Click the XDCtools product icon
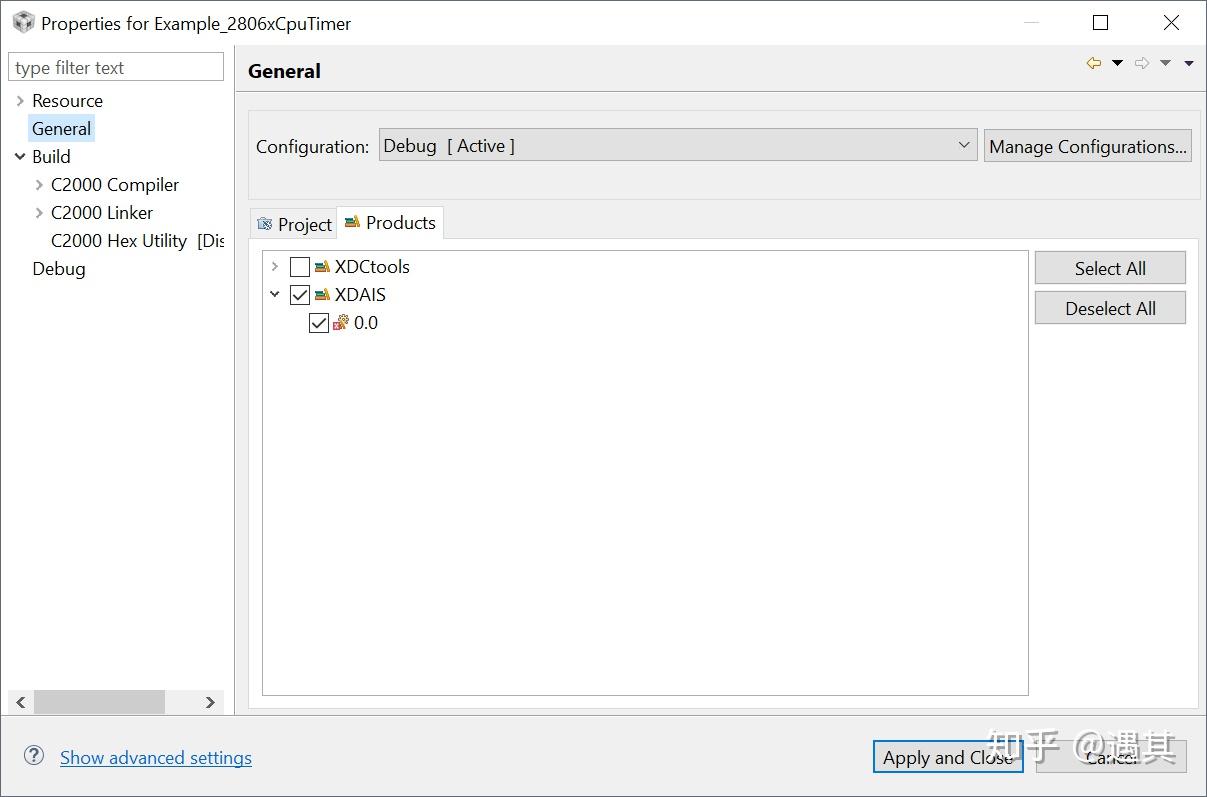The image size is (1207, 797). (x=322, y=267)
